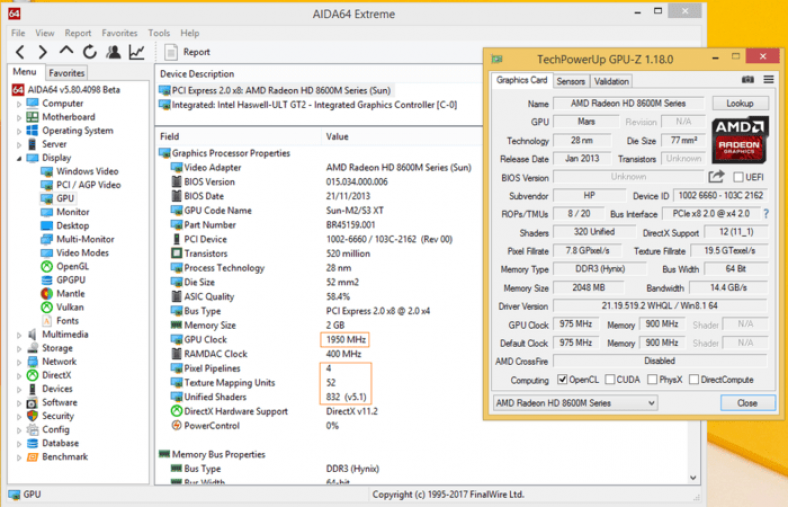Screen dimensions: 788x507
Task: Select the PCI Express 2.0 x8 AMD Radeon device
Action: coord(275,90)
